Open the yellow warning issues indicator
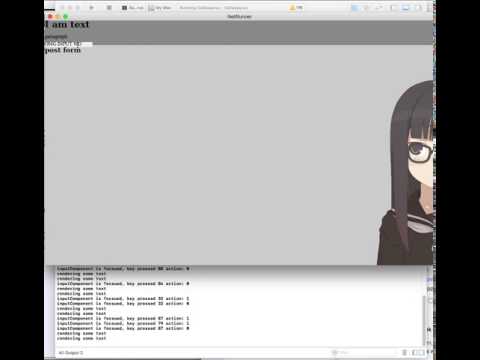480x360 pixels. (x=296, y=7)
